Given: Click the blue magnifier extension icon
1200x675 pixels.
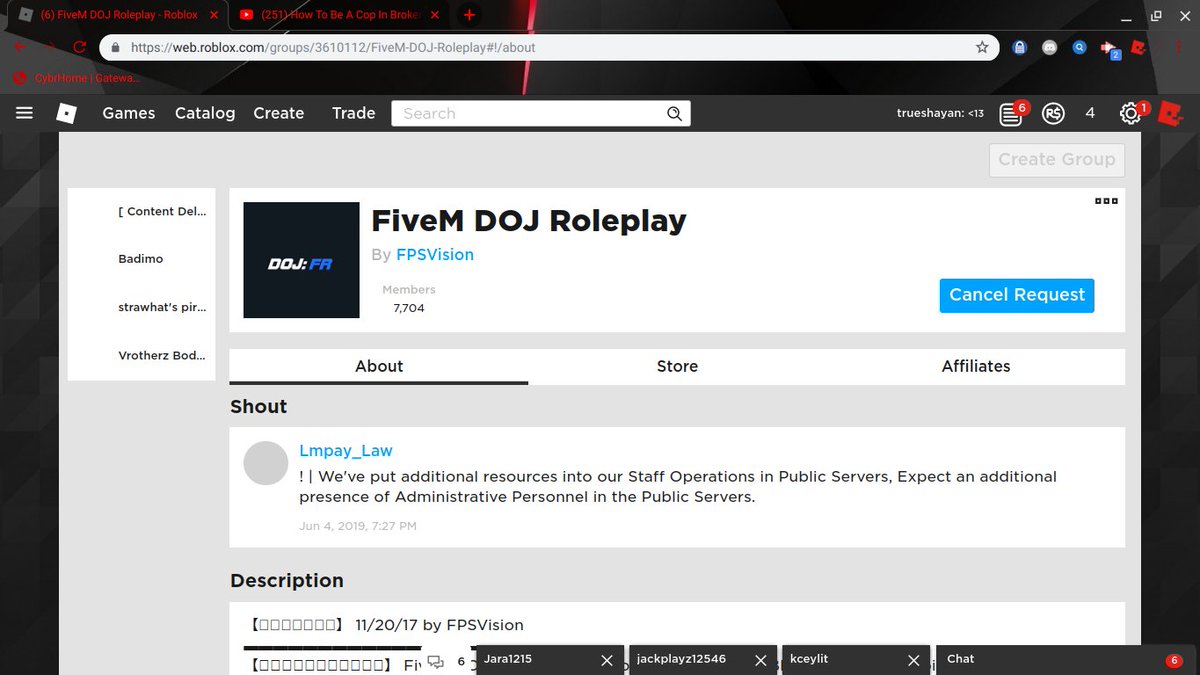Looking at the screenshot, I should tap(1079, 47).
